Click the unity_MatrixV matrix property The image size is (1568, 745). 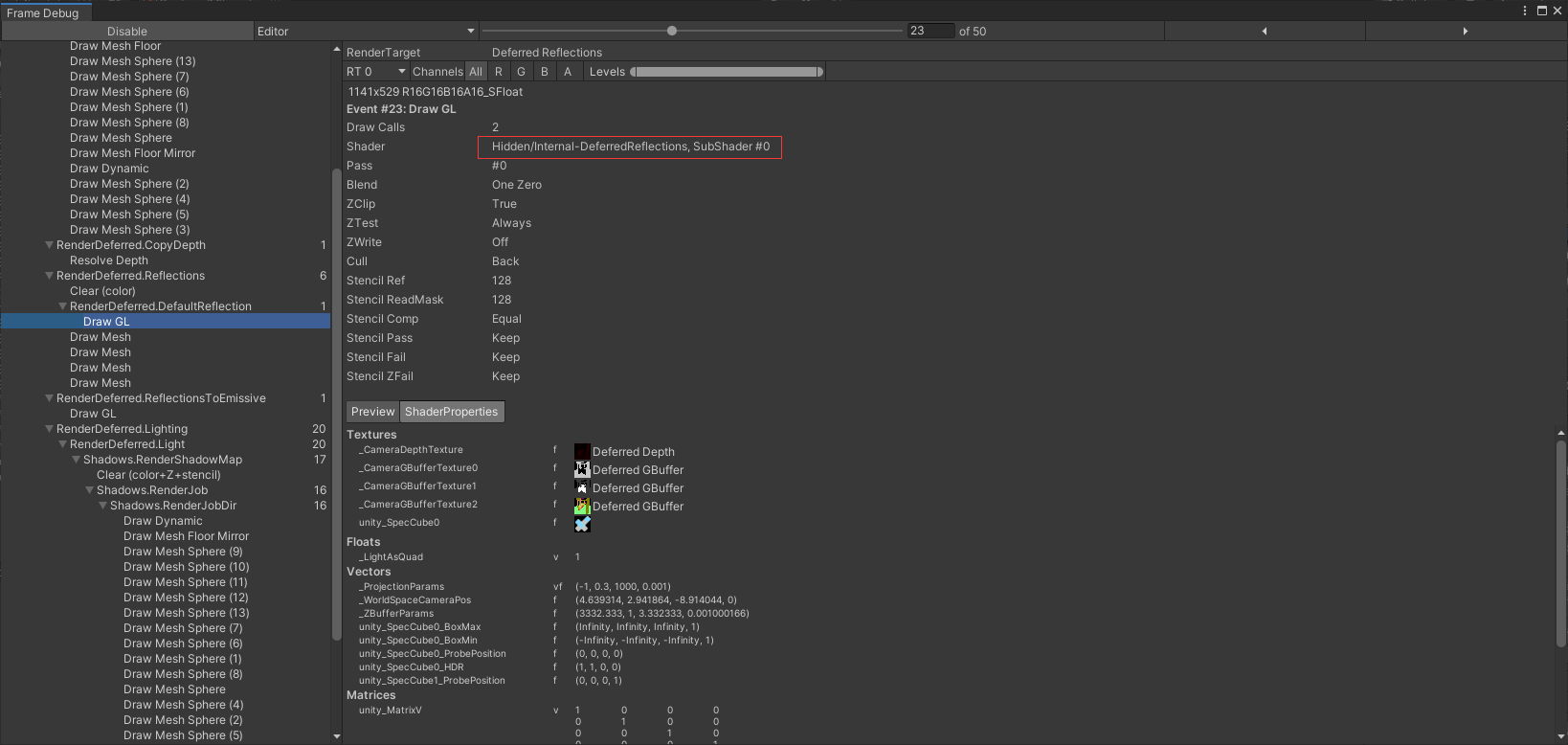point(390,711)
